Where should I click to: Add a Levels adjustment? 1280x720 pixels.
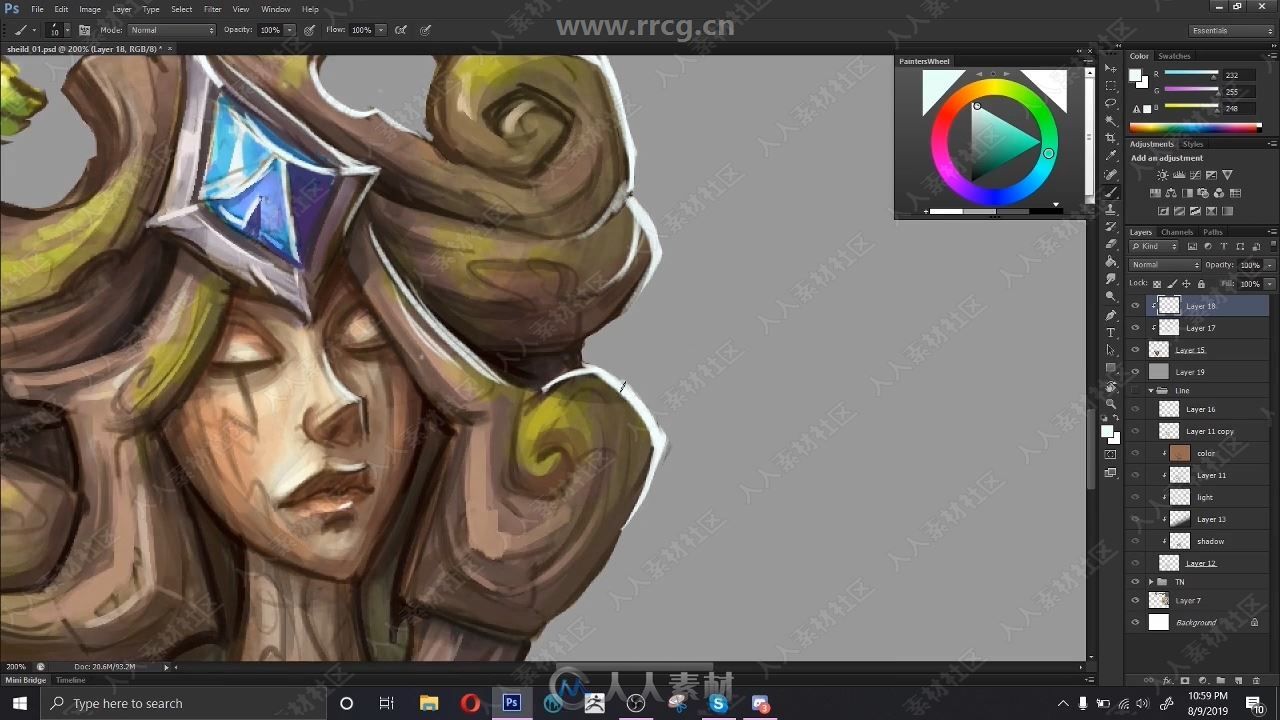point(1179,175)
